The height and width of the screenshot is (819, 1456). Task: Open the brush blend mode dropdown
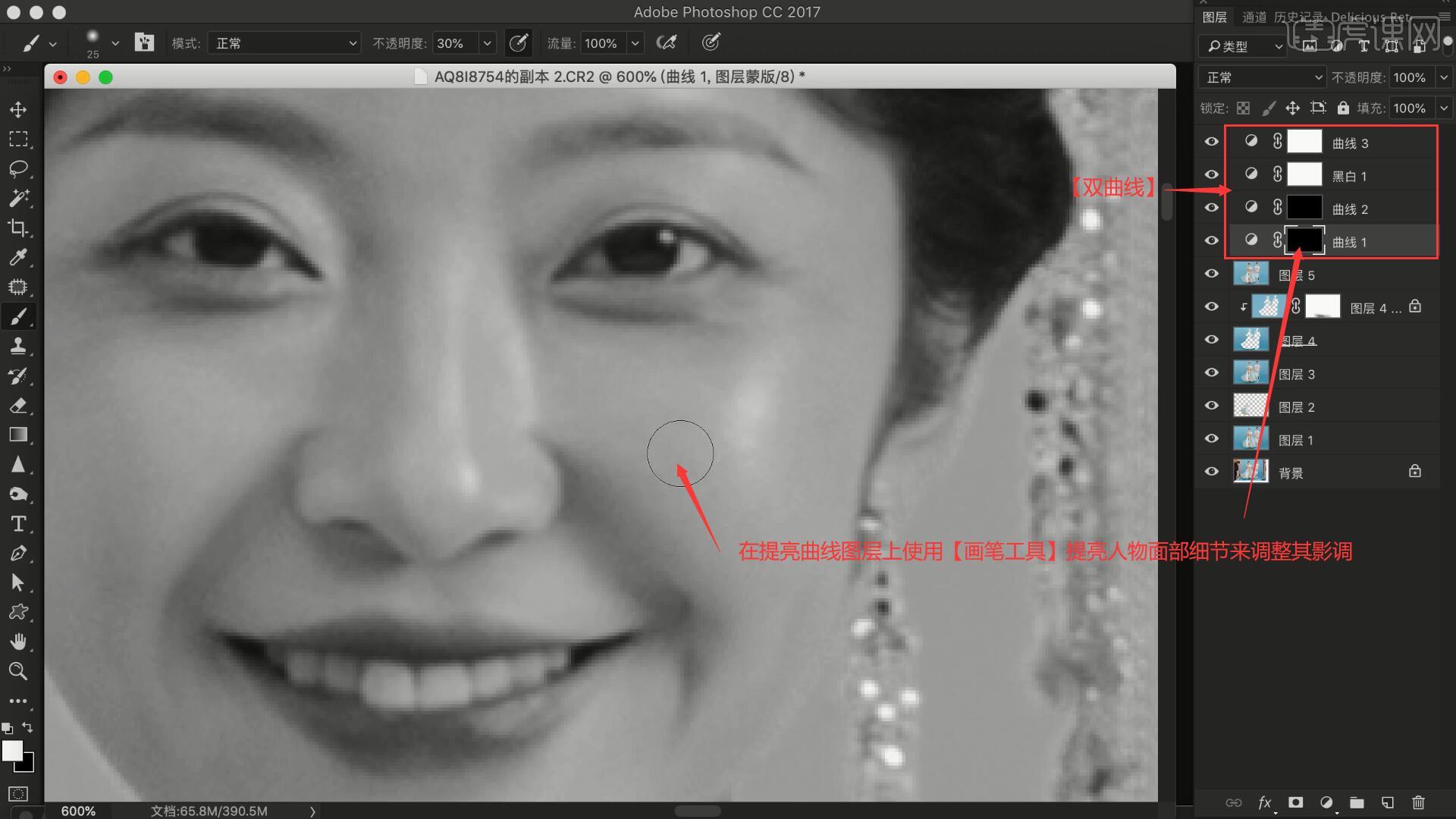click(284, 43)
